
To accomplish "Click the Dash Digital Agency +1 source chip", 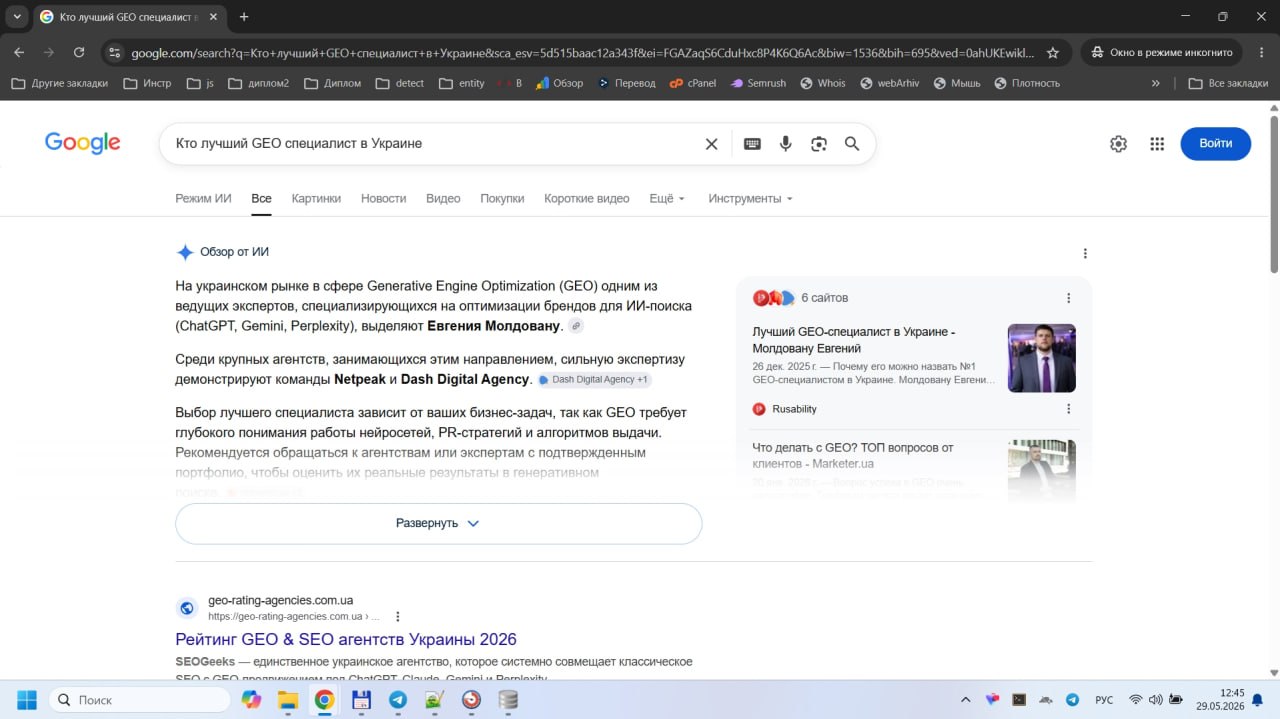I will coord(594,380).
